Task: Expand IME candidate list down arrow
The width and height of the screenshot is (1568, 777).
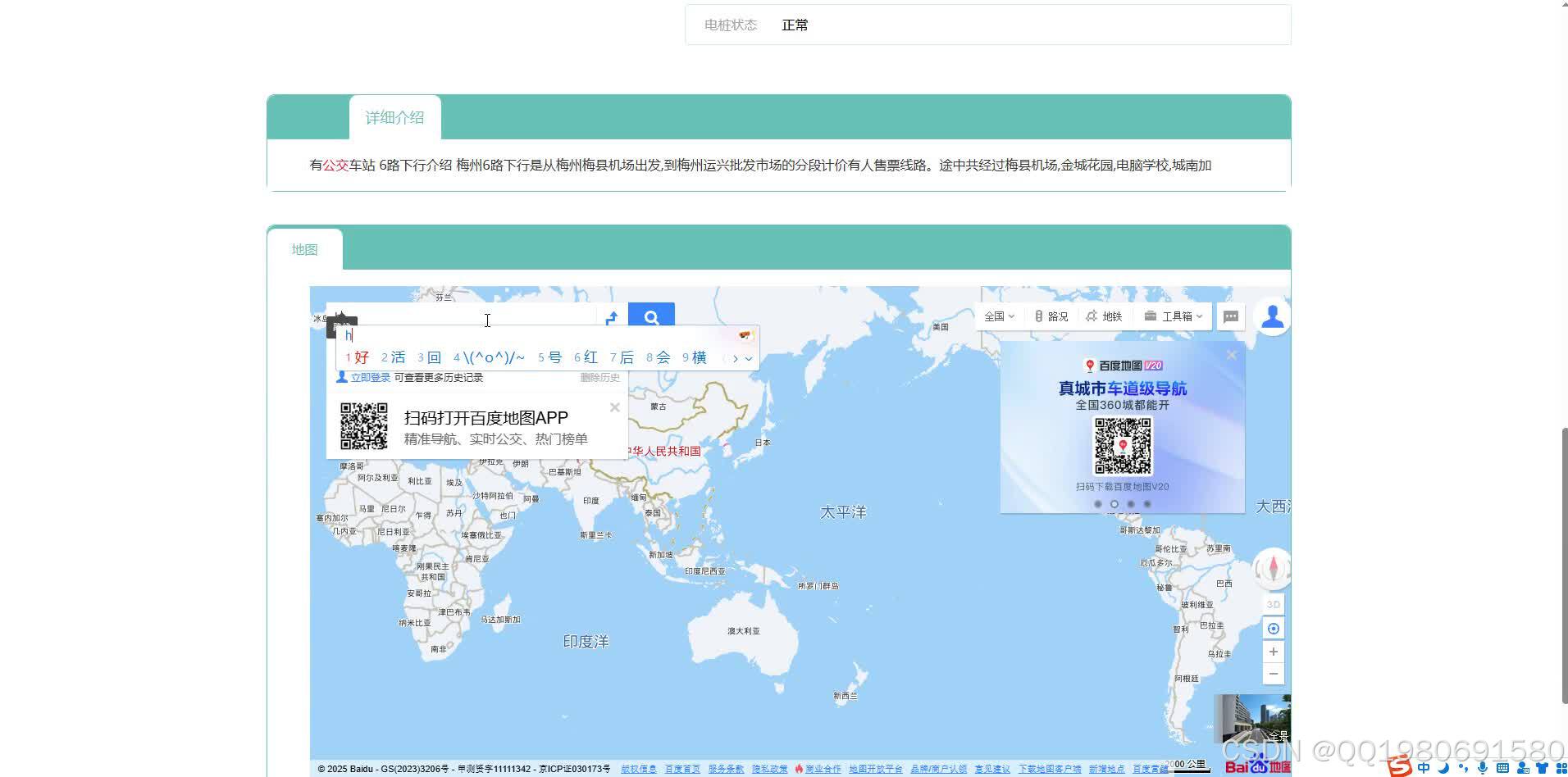Action: pyautogui.click(x=749, y=358)
